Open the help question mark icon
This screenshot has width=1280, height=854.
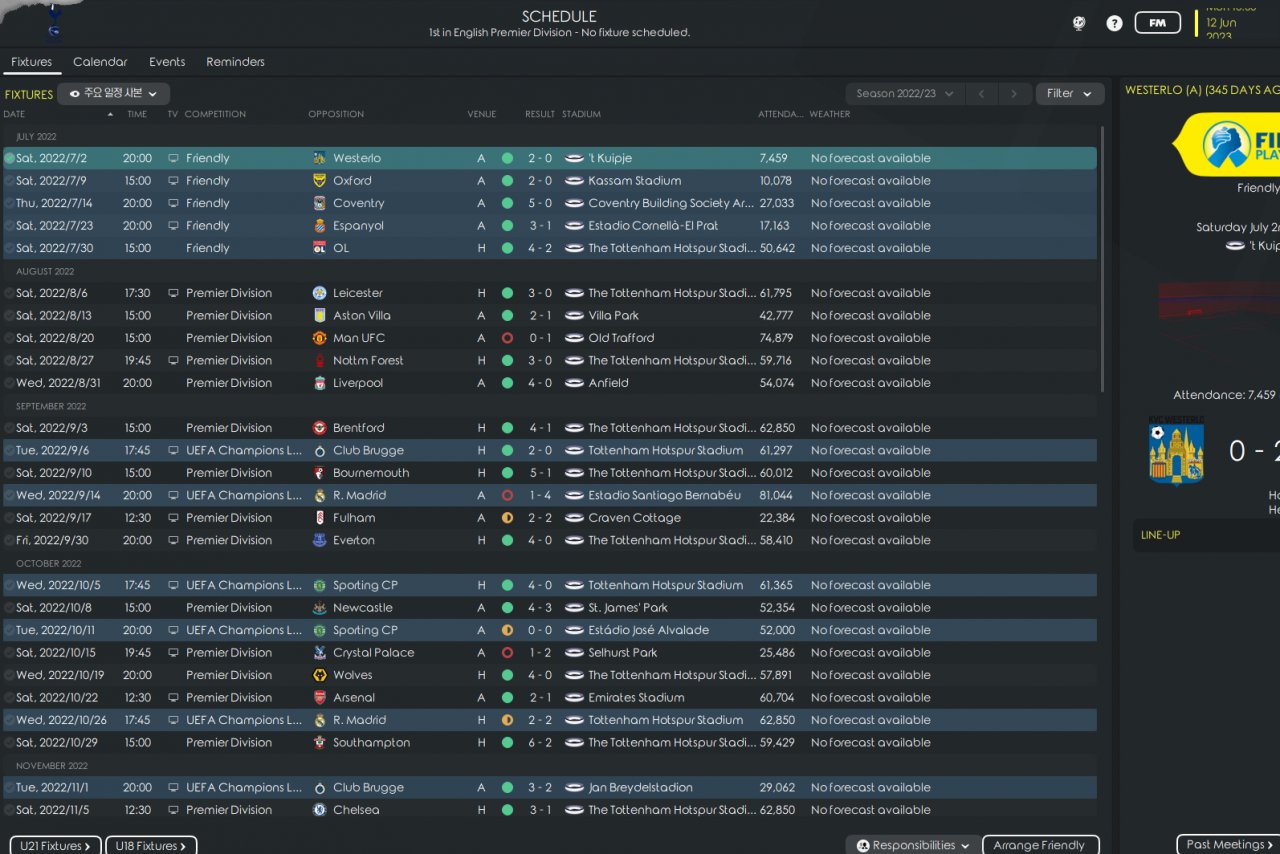tap(1114, 23)
